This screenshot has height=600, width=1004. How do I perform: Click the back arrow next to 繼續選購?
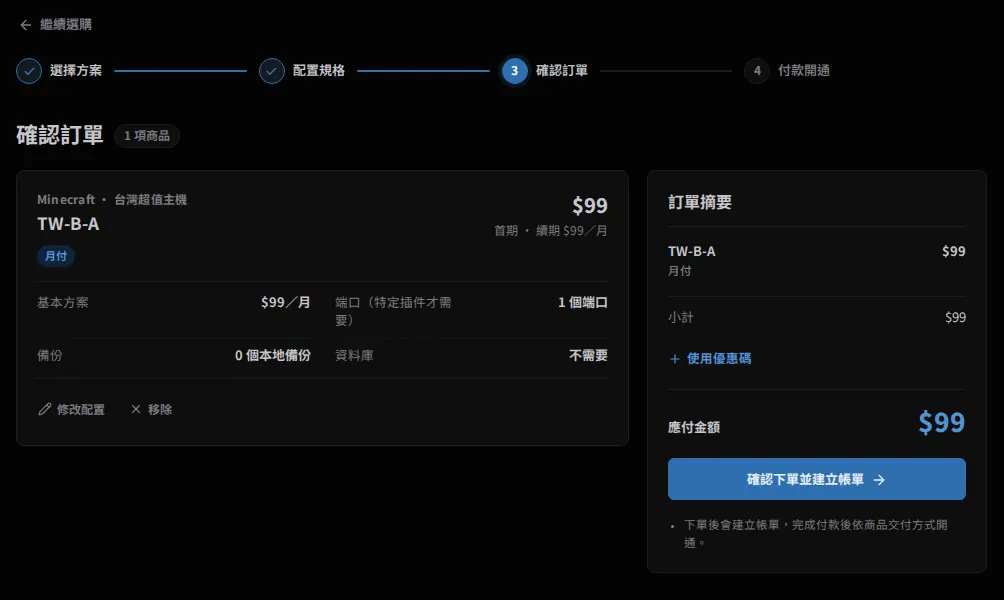(x=26, y=25)
